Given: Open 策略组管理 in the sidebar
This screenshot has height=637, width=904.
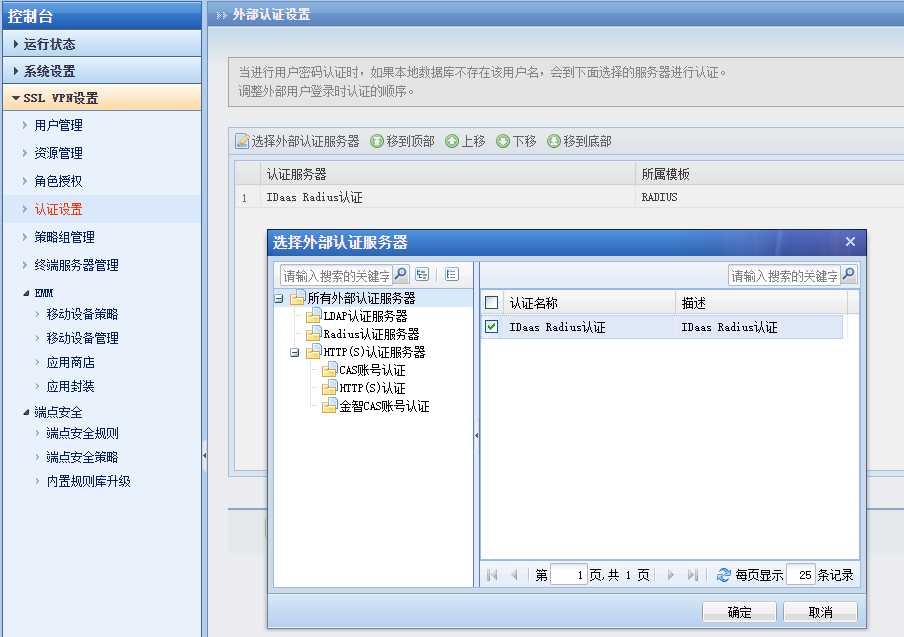Looking at the screenshot, I should point(64,237).
